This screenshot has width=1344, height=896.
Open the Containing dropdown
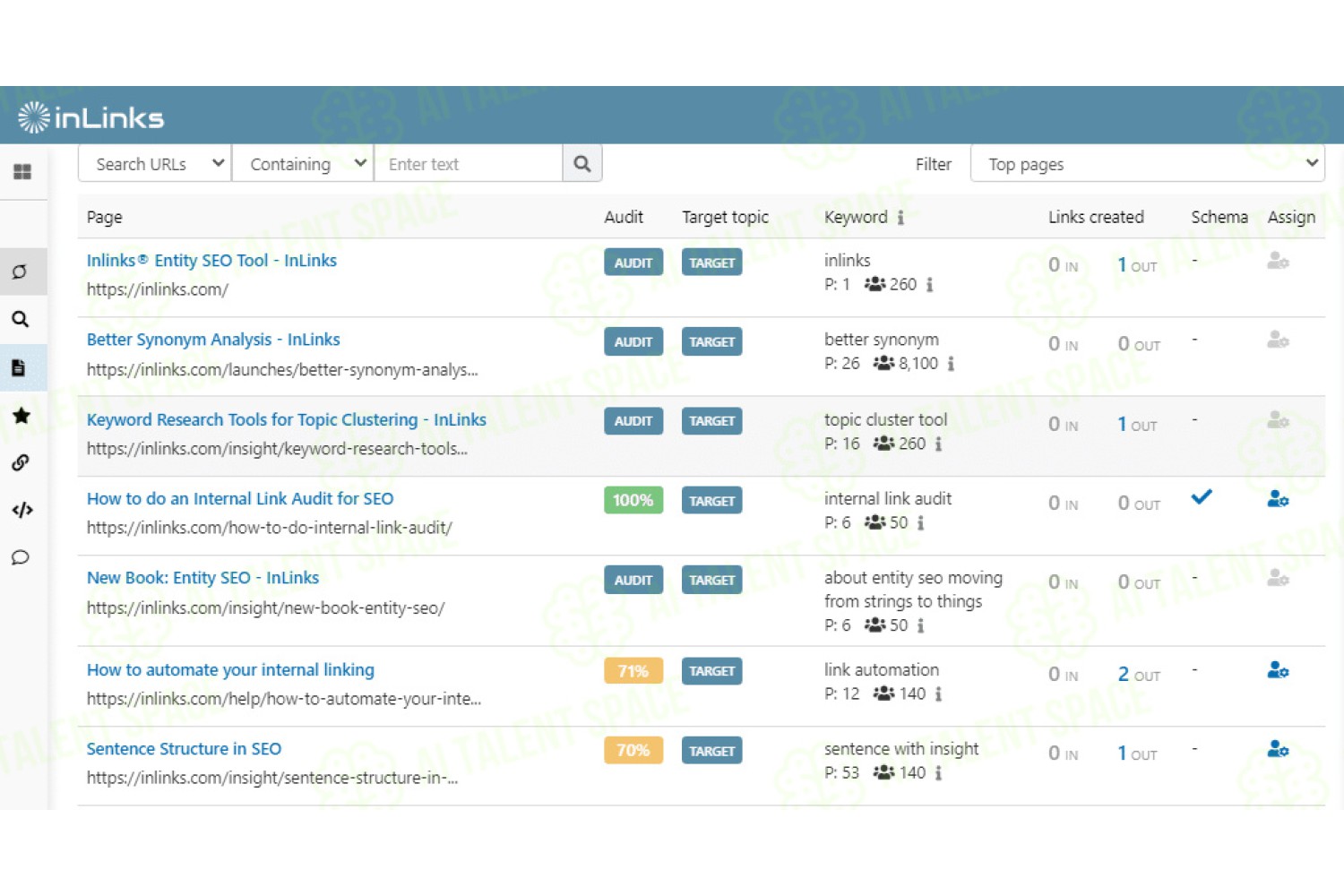(x=303, y=164)
